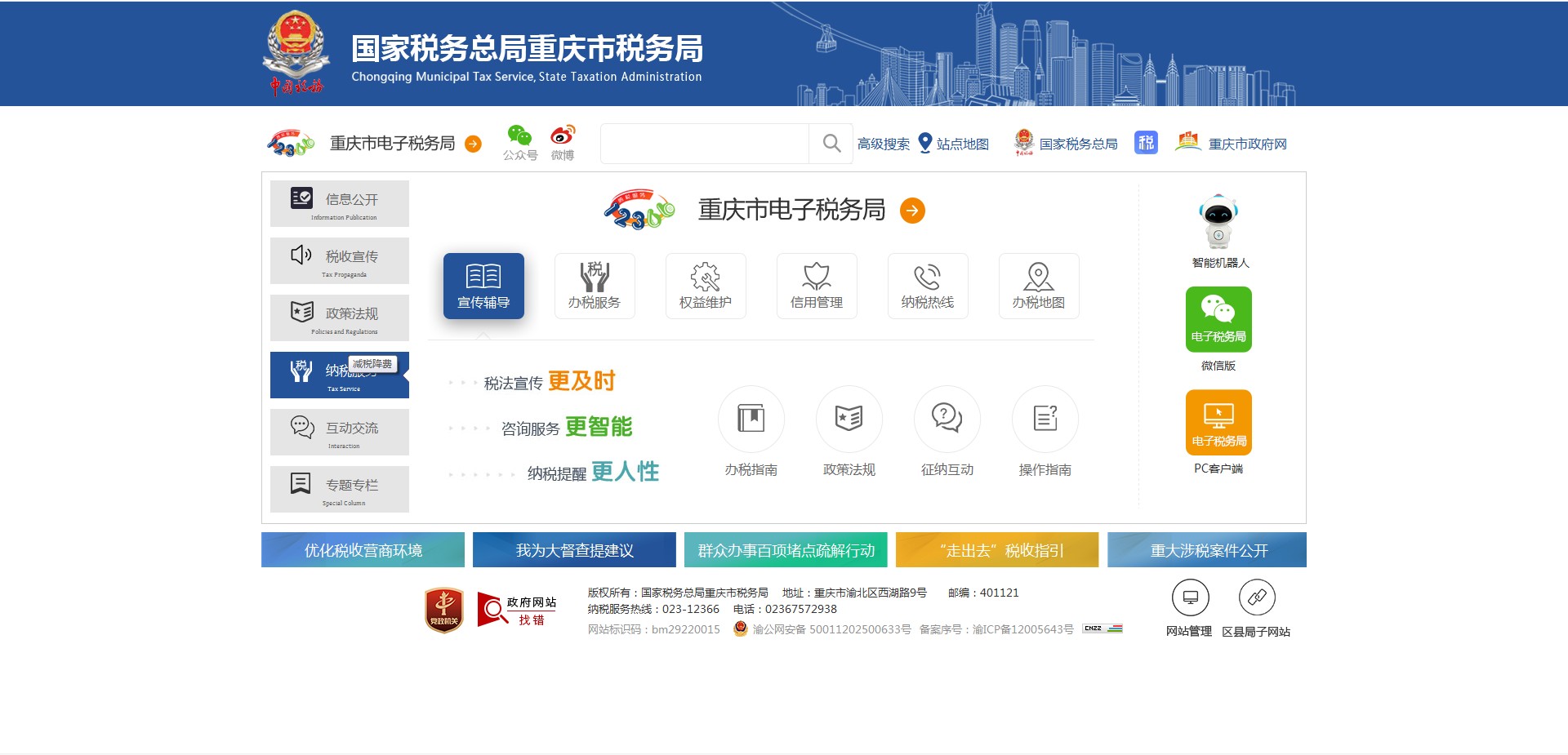1568x755 pixels.
Task: Open the 信用管理 shield icon
Action: click(817, 286)
